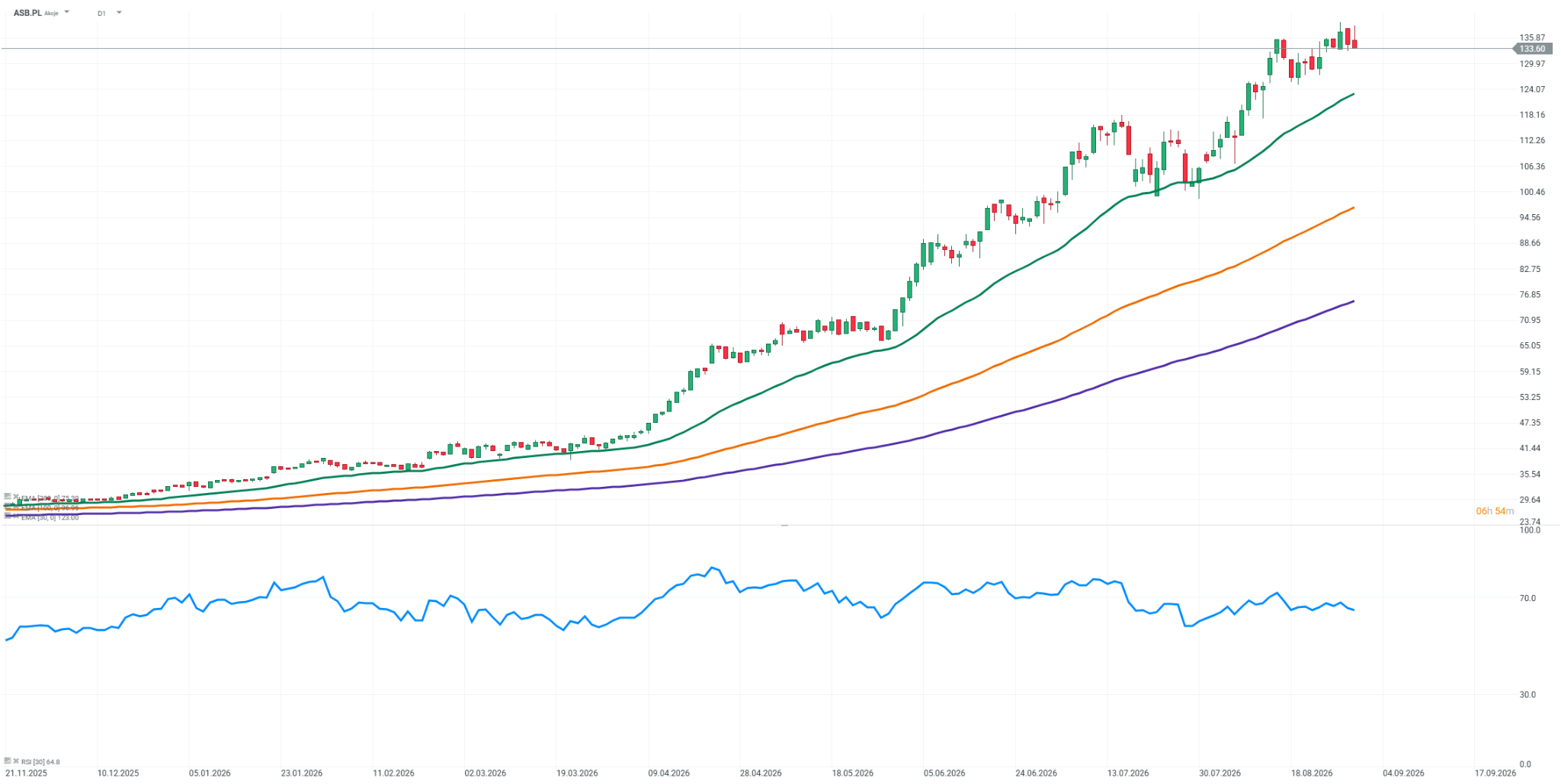Click the date label 24.06.2026
This screenshot has width=1561, height=784.
1036,773
